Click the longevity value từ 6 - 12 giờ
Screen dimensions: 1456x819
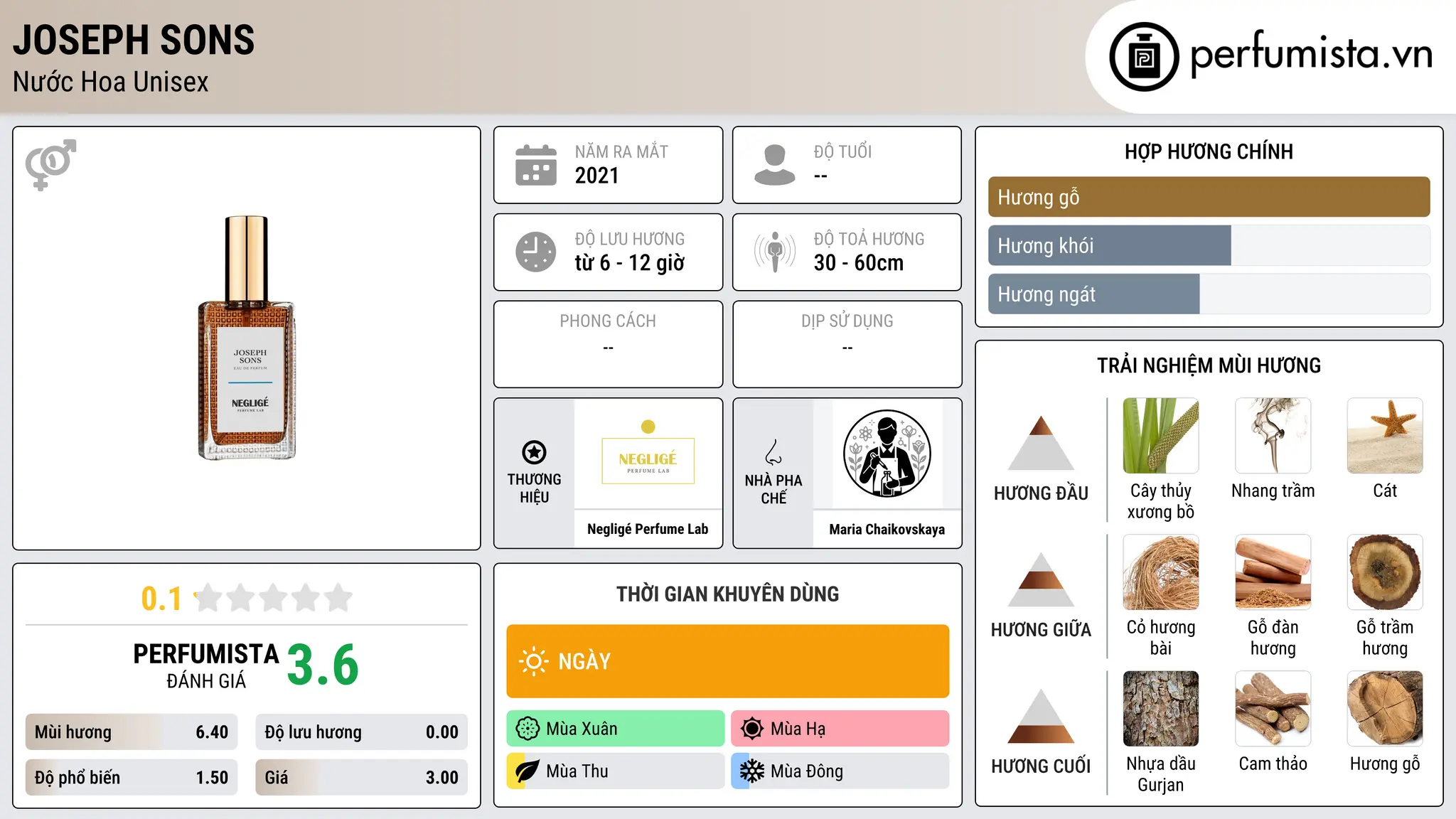pyautogui.click(x=630, y=262)
